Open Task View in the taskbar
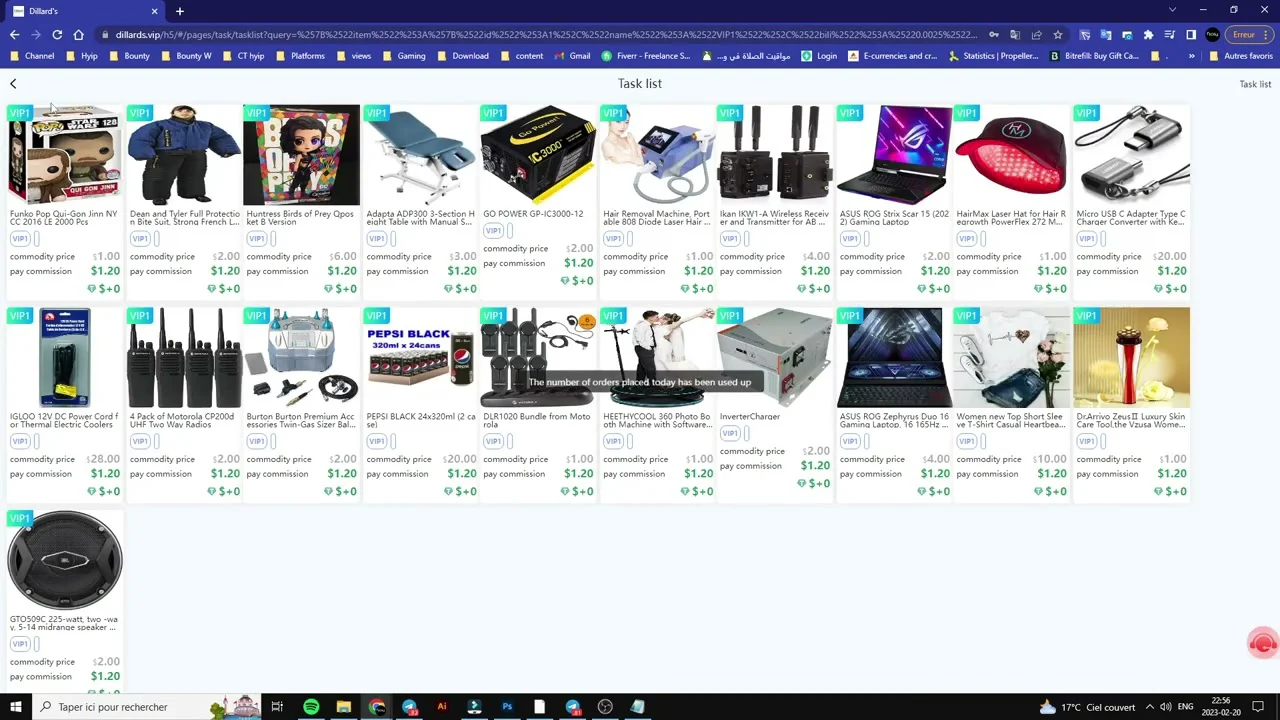 tap(277, 707)
